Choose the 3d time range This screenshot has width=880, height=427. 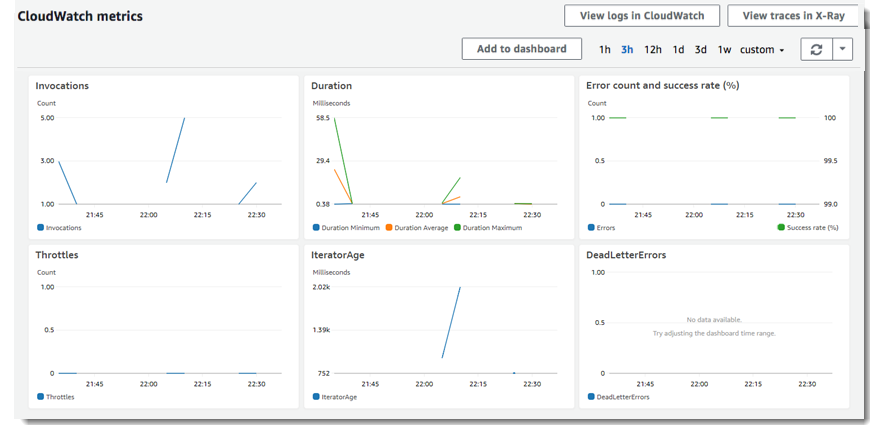pyautogui.click(x=701, y=50)
